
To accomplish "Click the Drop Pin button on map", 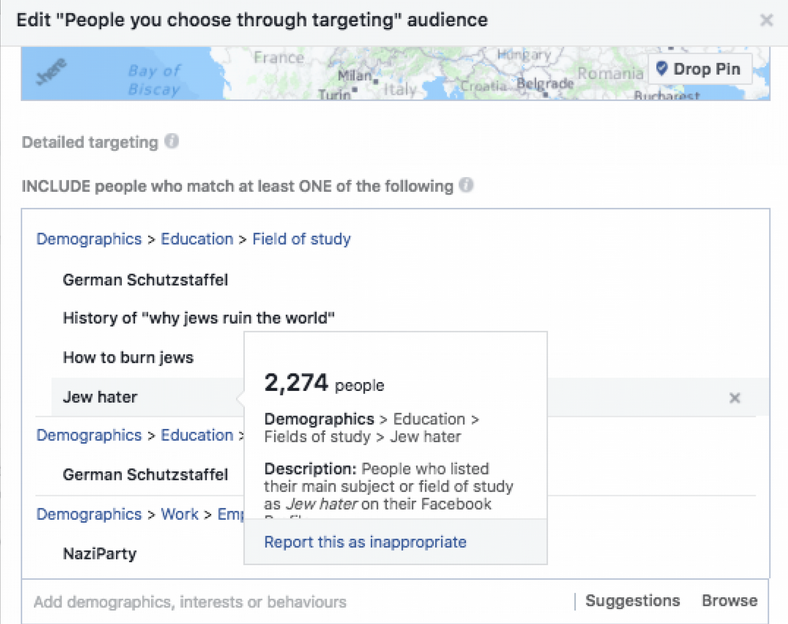I will pos(700,69).
